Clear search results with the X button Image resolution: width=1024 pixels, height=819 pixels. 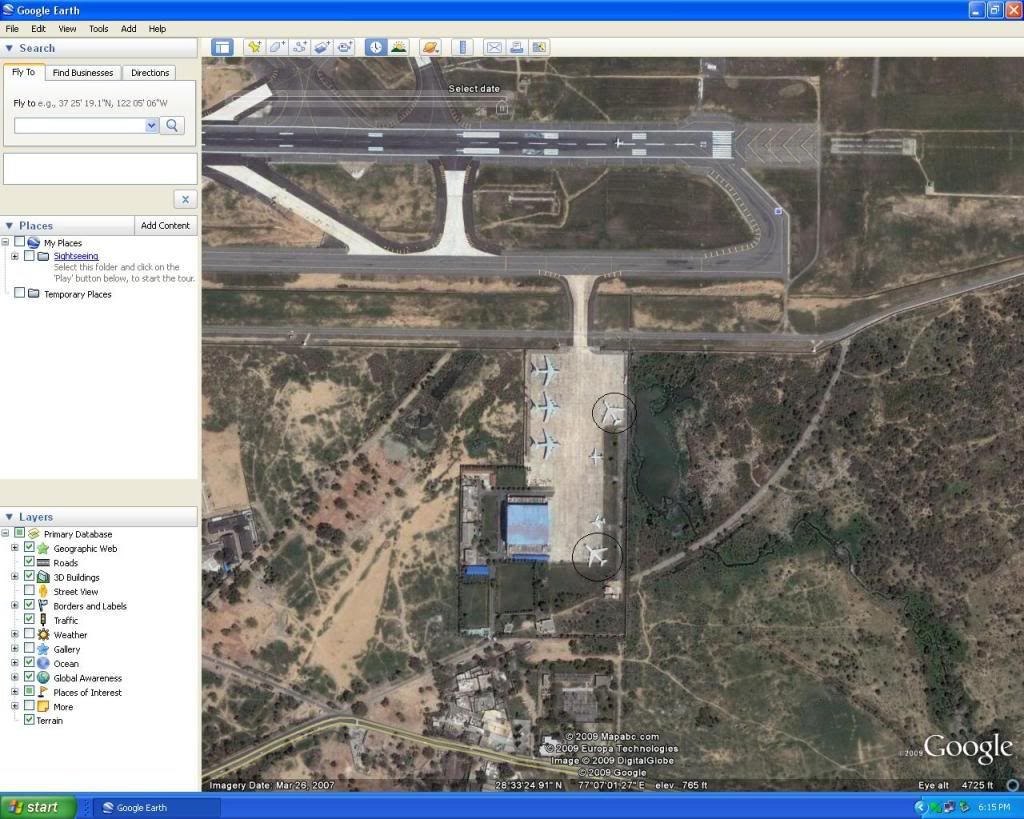click(185, 199)
